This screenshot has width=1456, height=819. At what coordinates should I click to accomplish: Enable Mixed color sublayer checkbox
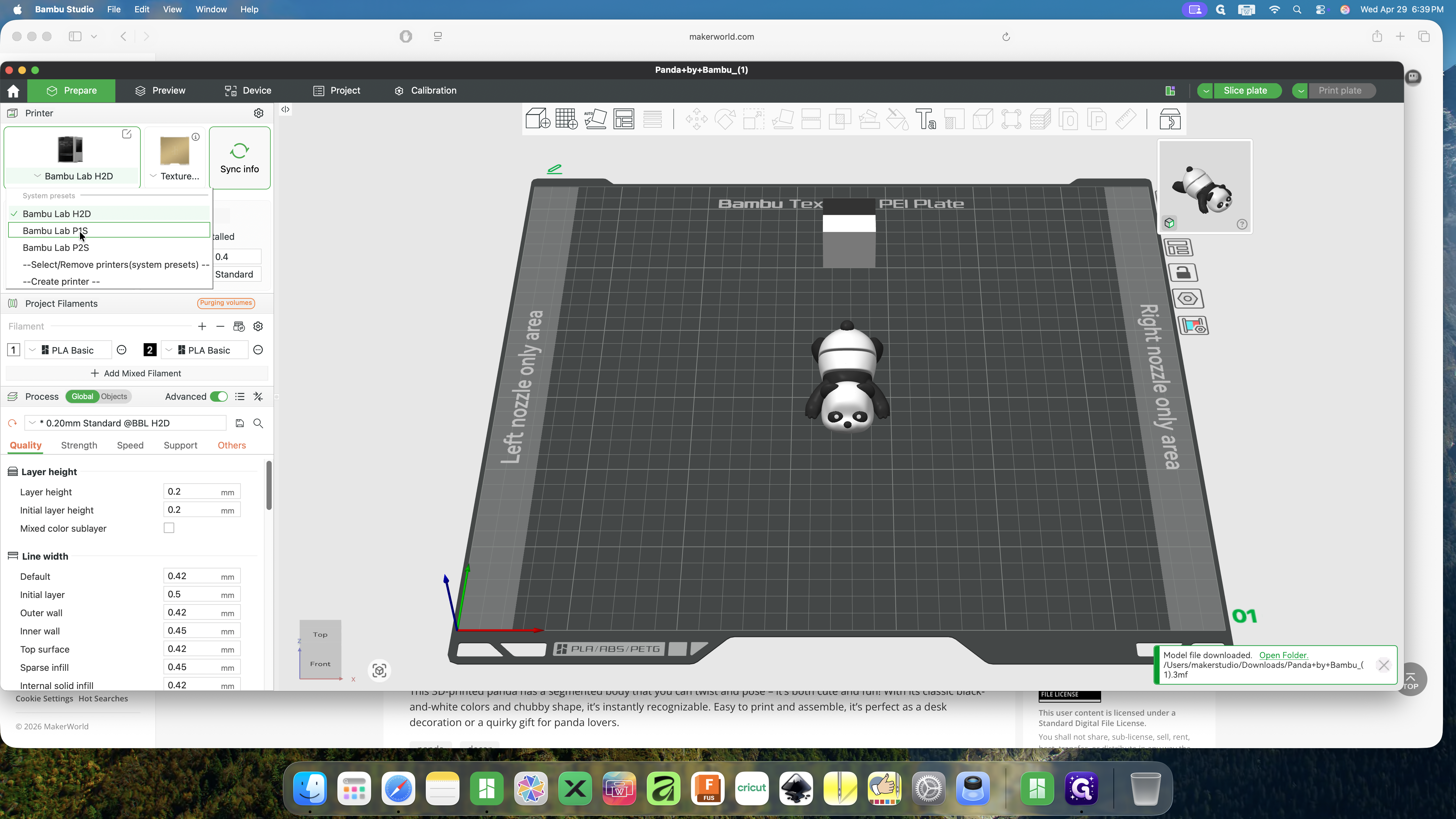[169, 528]
